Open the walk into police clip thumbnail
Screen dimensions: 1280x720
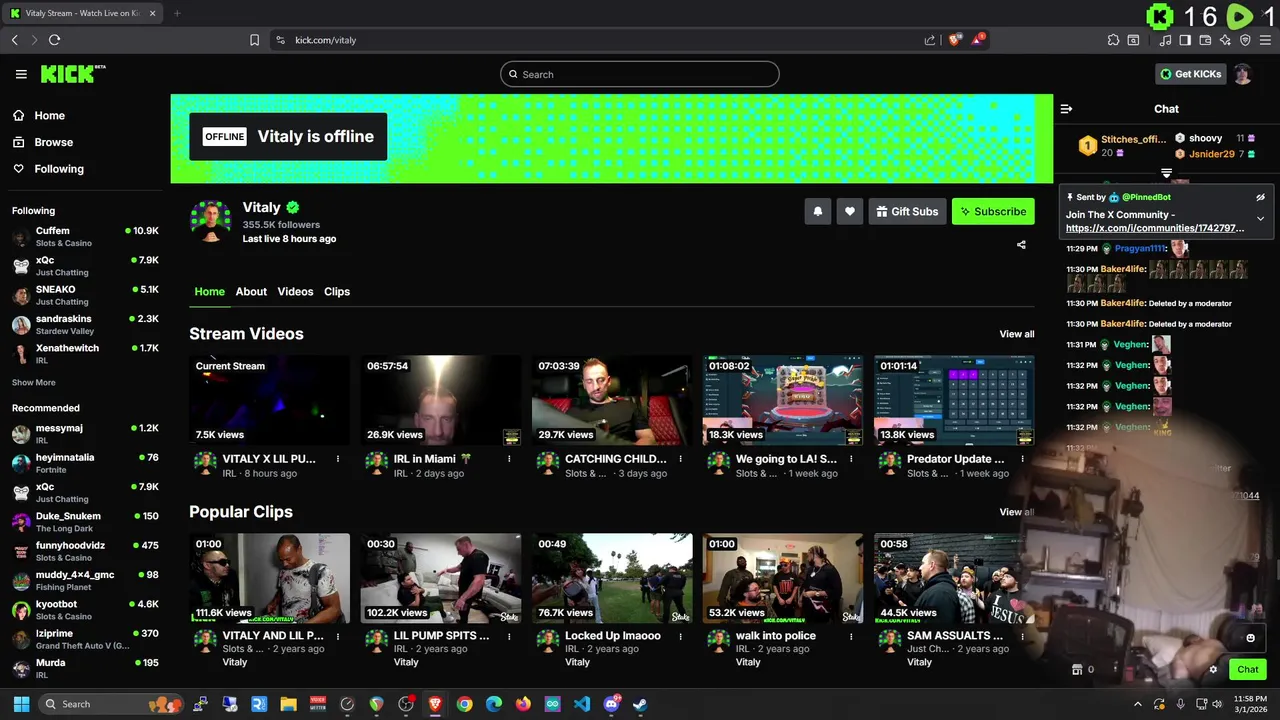[x=783, y=578]
